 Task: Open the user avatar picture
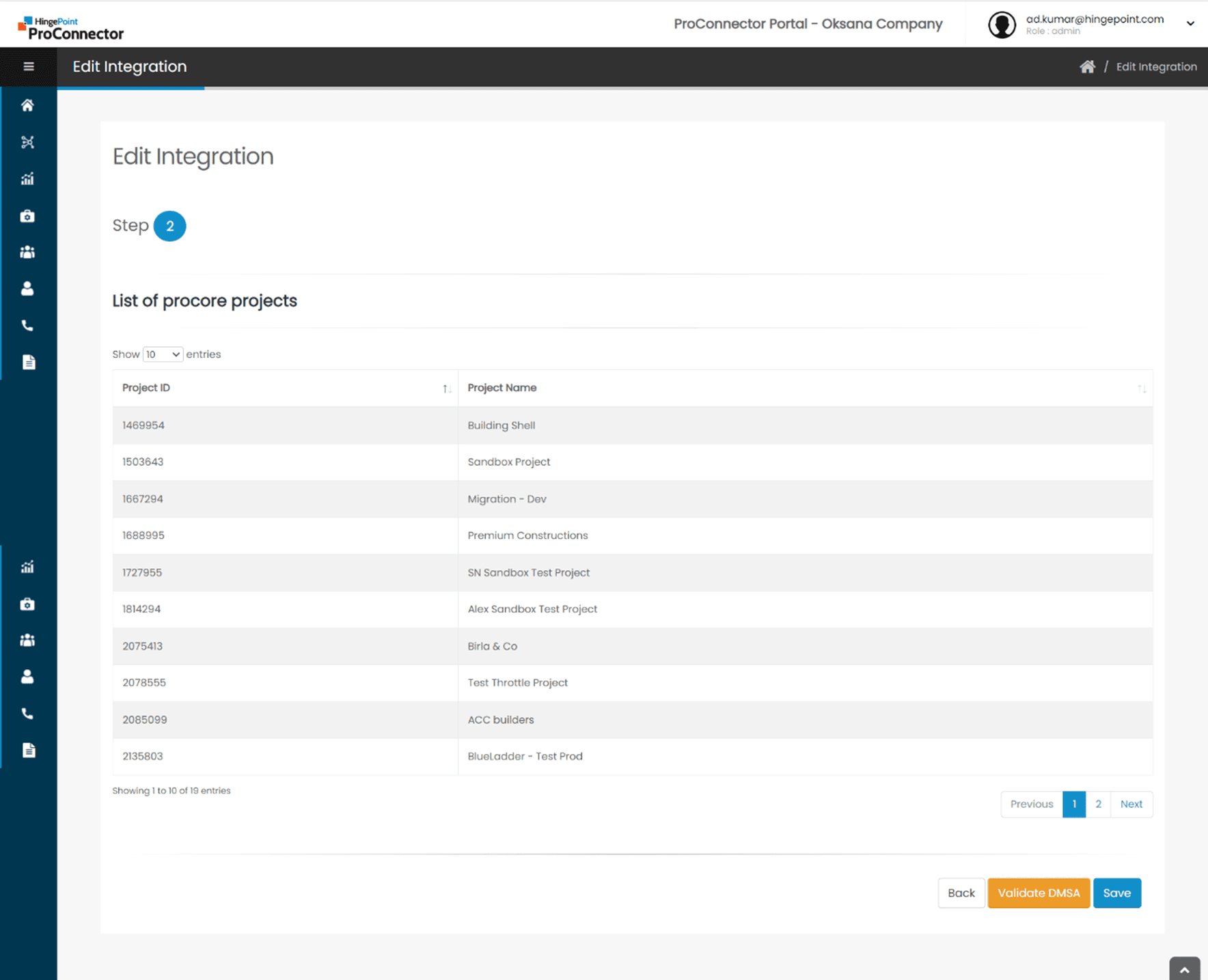1002,25
